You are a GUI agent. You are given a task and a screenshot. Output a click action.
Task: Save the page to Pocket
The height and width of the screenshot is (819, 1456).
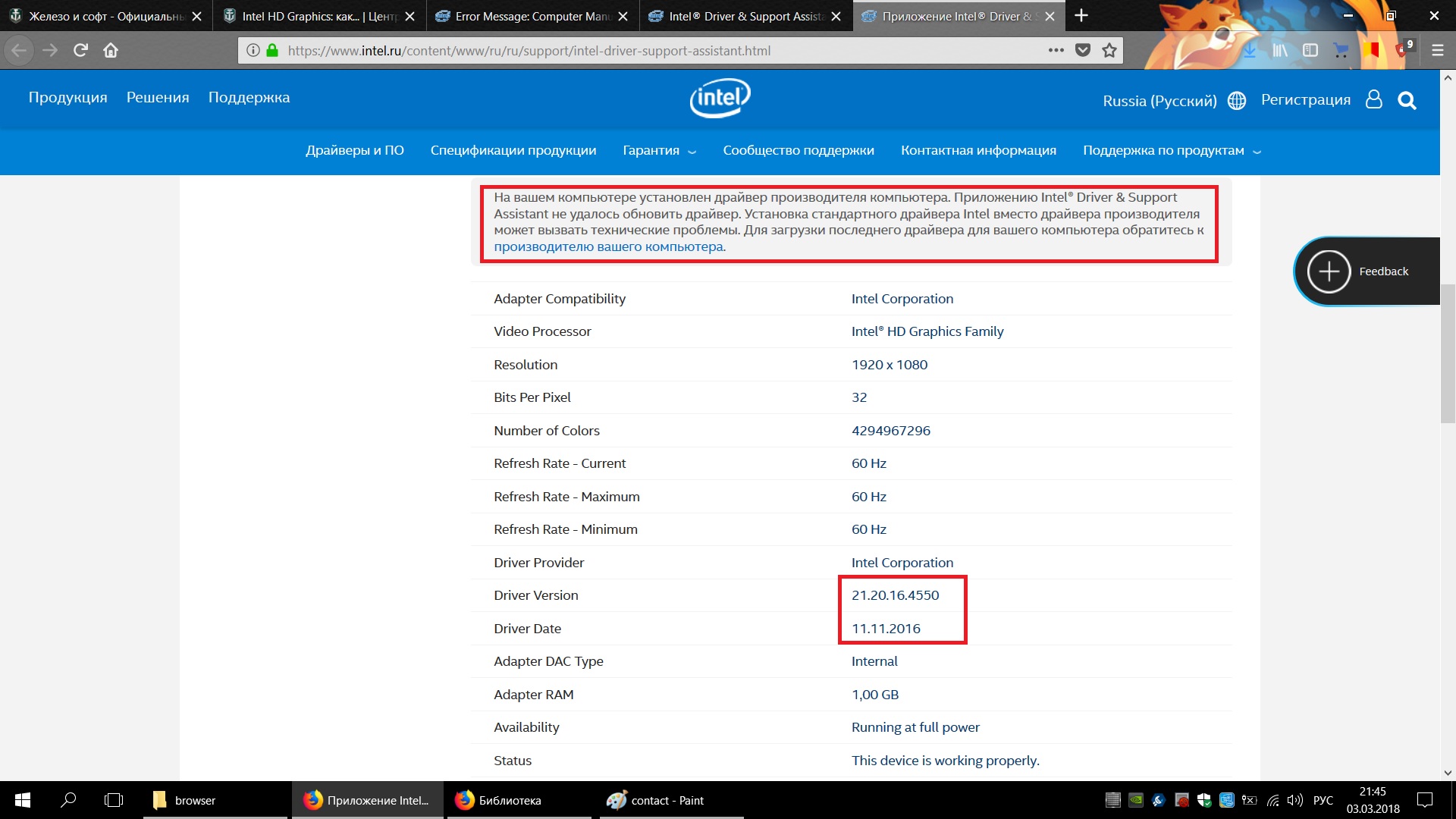coord(1083,51)
